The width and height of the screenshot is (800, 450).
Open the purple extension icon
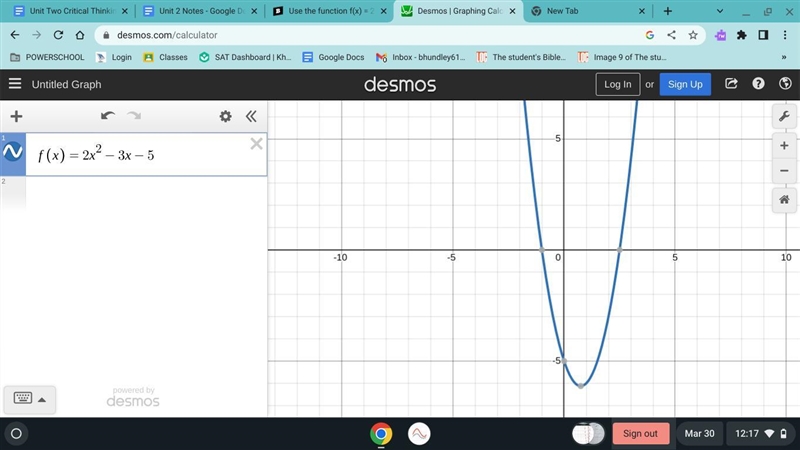coord(720,35)
